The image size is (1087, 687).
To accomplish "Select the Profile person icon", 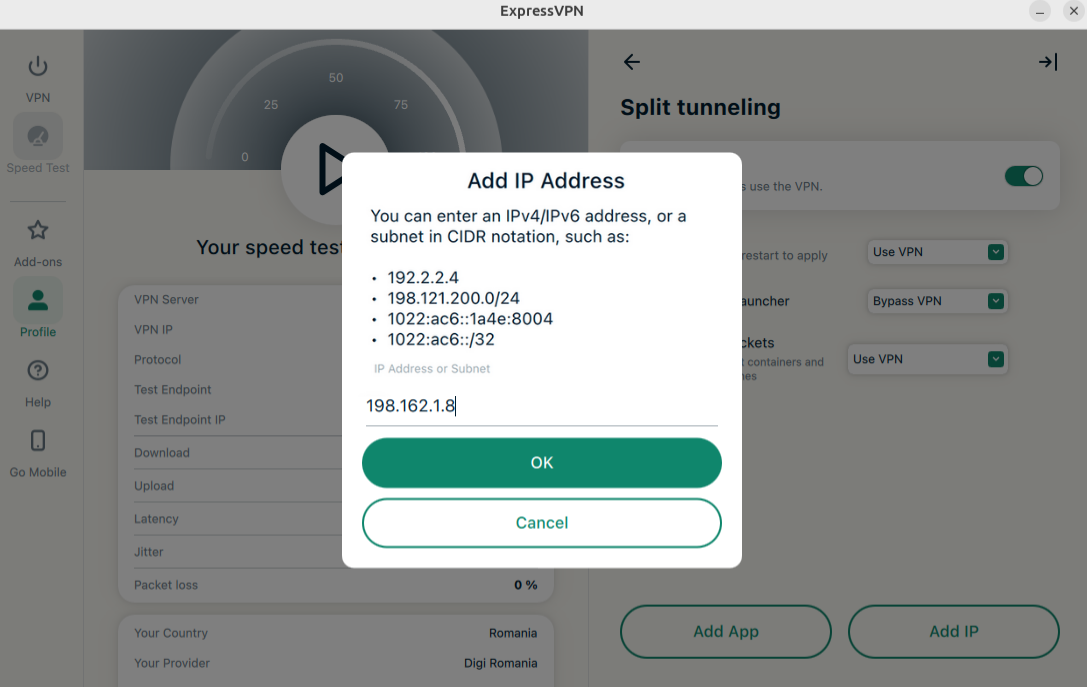I will pyautogui.click(x=38, y=300).
